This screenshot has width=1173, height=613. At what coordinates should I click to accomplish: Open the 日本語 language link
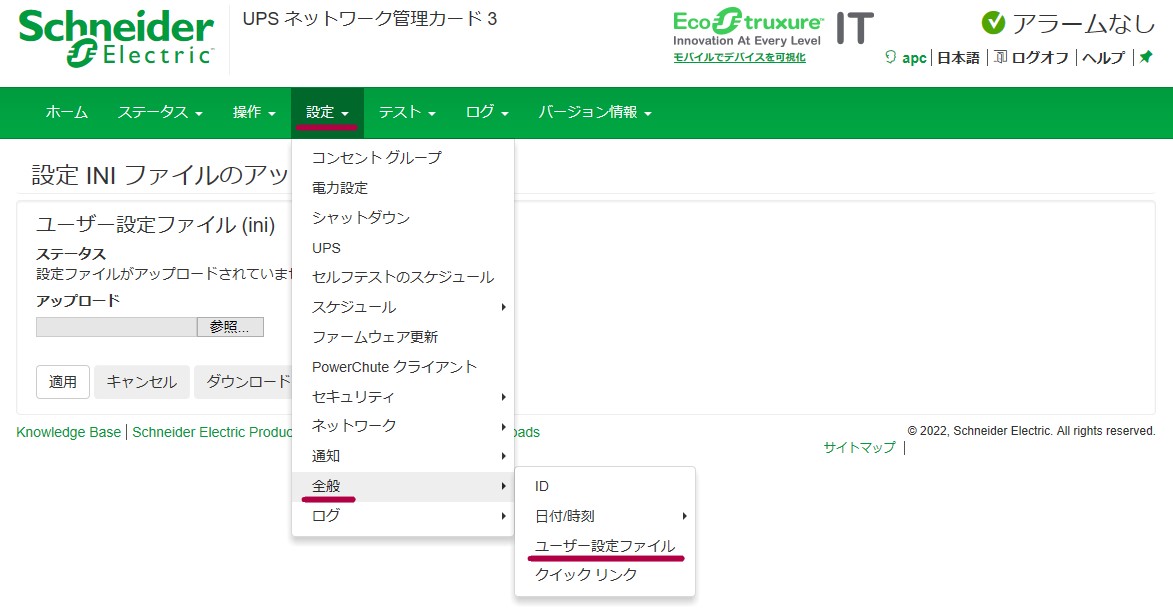[x=958, y=58]
